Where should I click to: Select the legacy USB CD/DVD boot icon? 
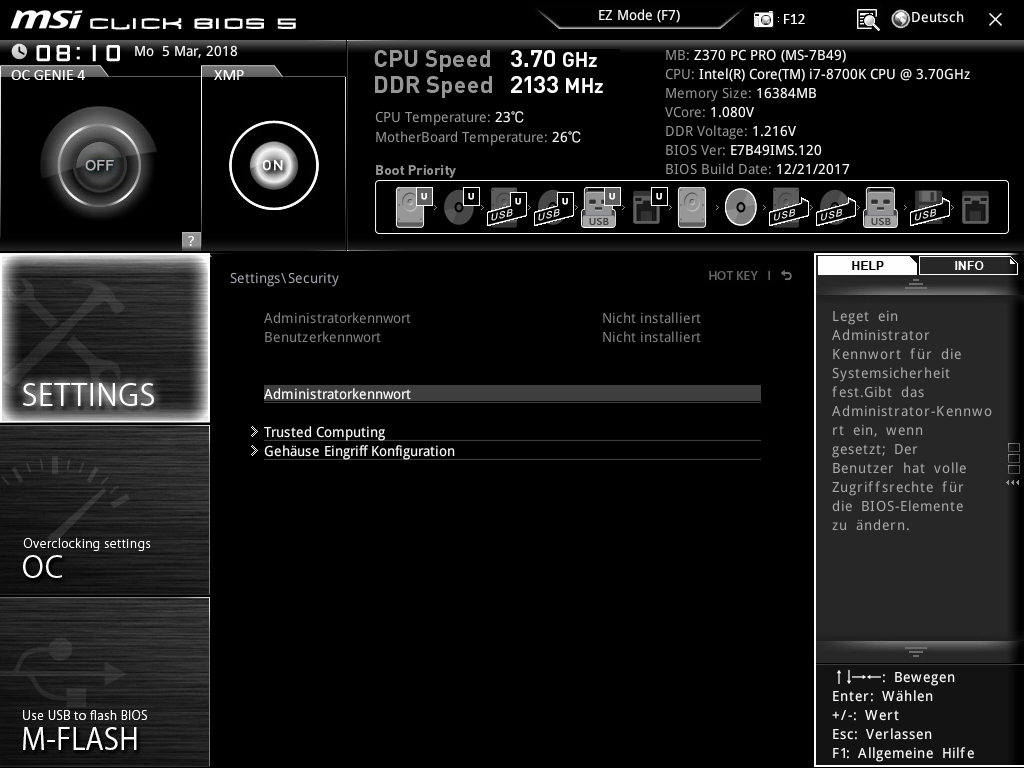pos(835,207)
